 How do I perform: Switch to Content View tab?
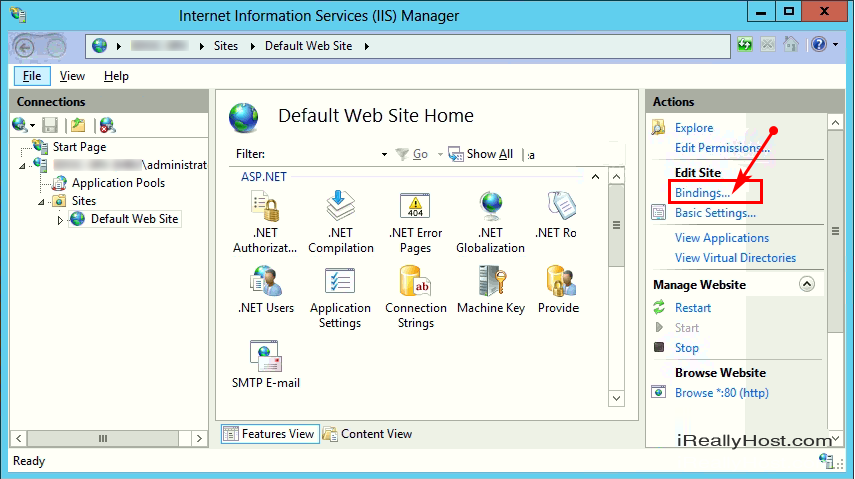(368, 434)
